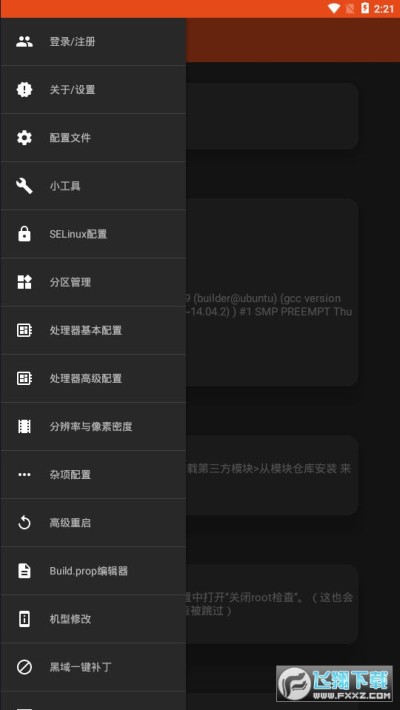Click the film strip icon for 分辨率与像素密度

click(x=24, y=426)
